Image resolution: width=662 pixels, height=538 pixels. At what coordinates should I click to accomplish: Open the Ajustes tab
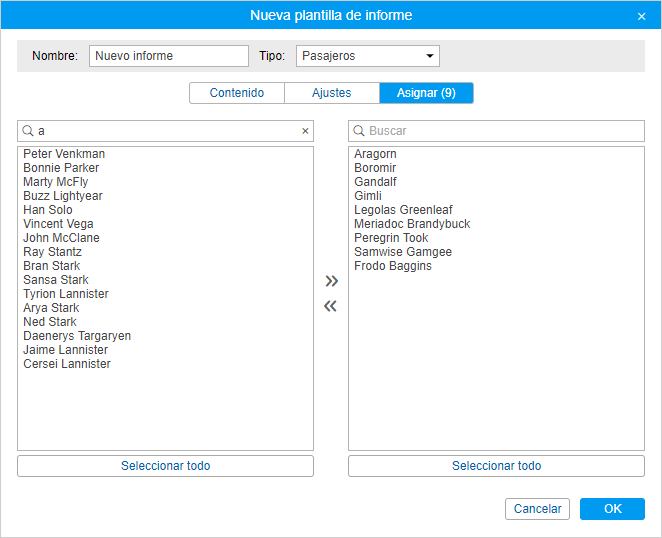pos(332,93)
